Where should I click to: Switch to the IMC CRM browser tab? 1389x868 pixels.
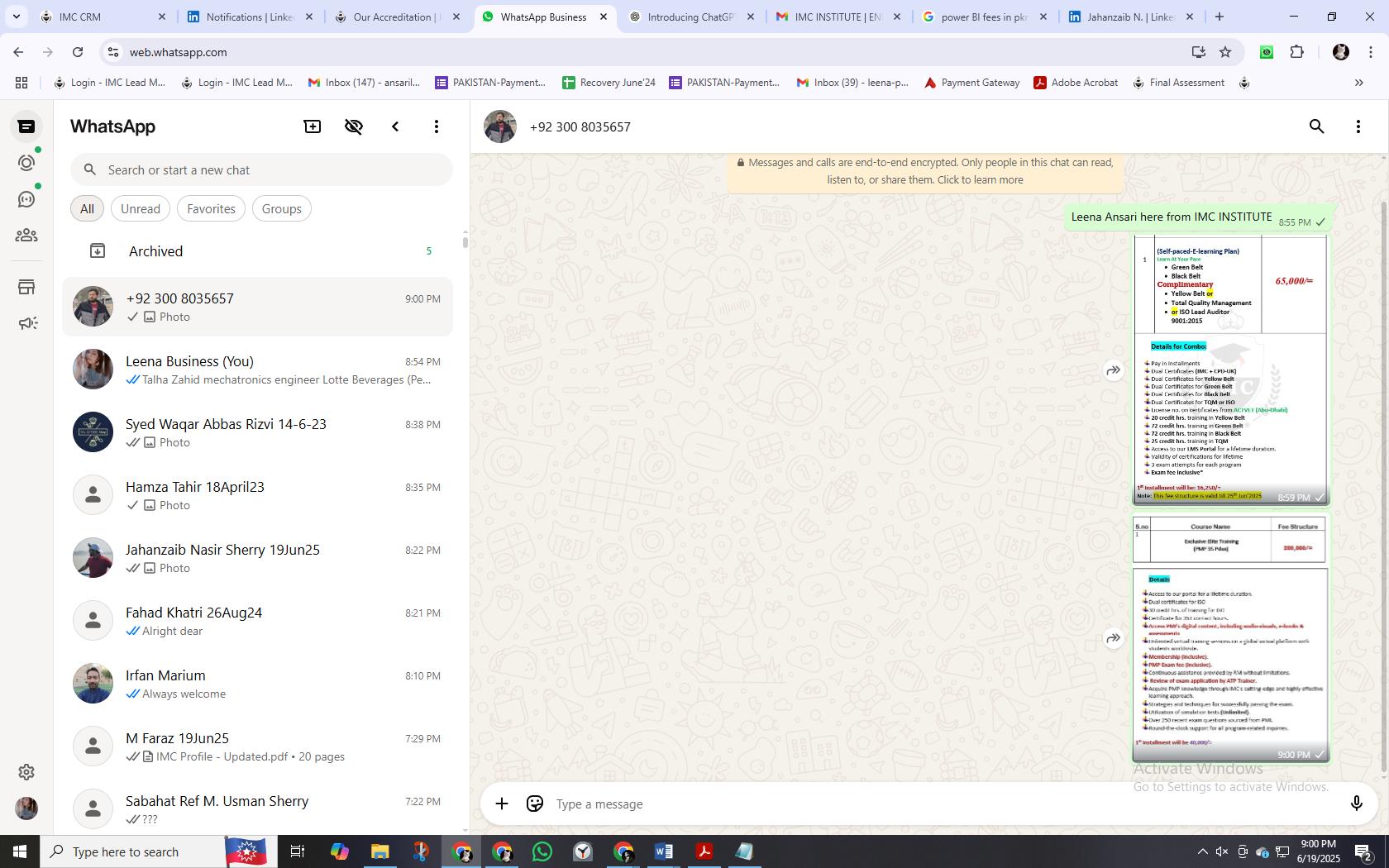[99, 17]
